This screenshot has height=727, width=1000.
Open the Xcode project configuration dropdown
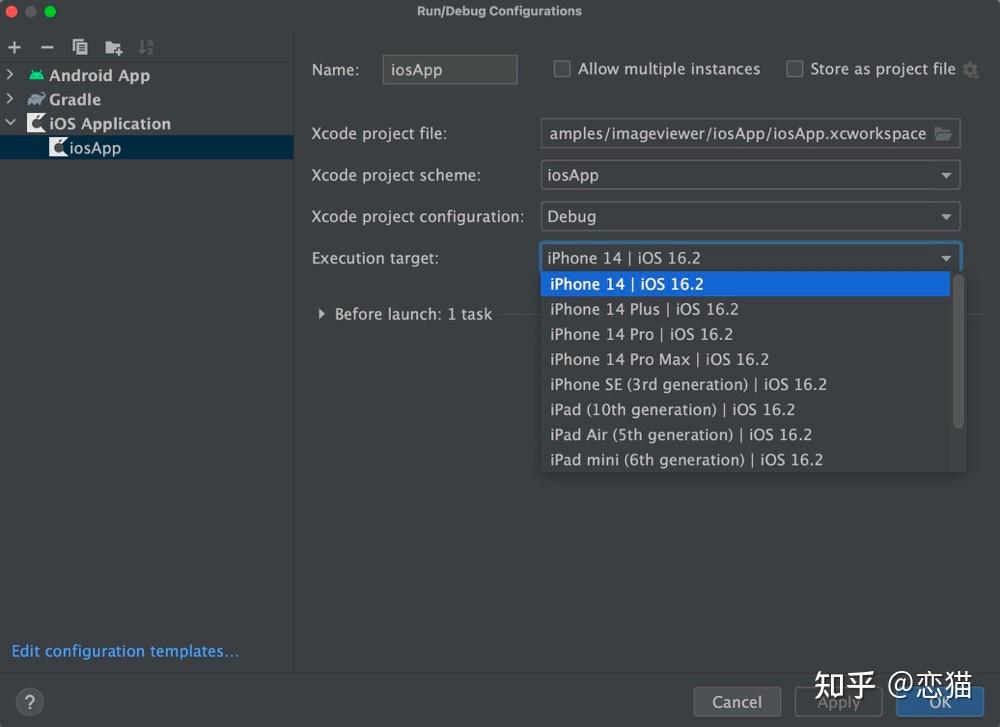pos(945,216)
